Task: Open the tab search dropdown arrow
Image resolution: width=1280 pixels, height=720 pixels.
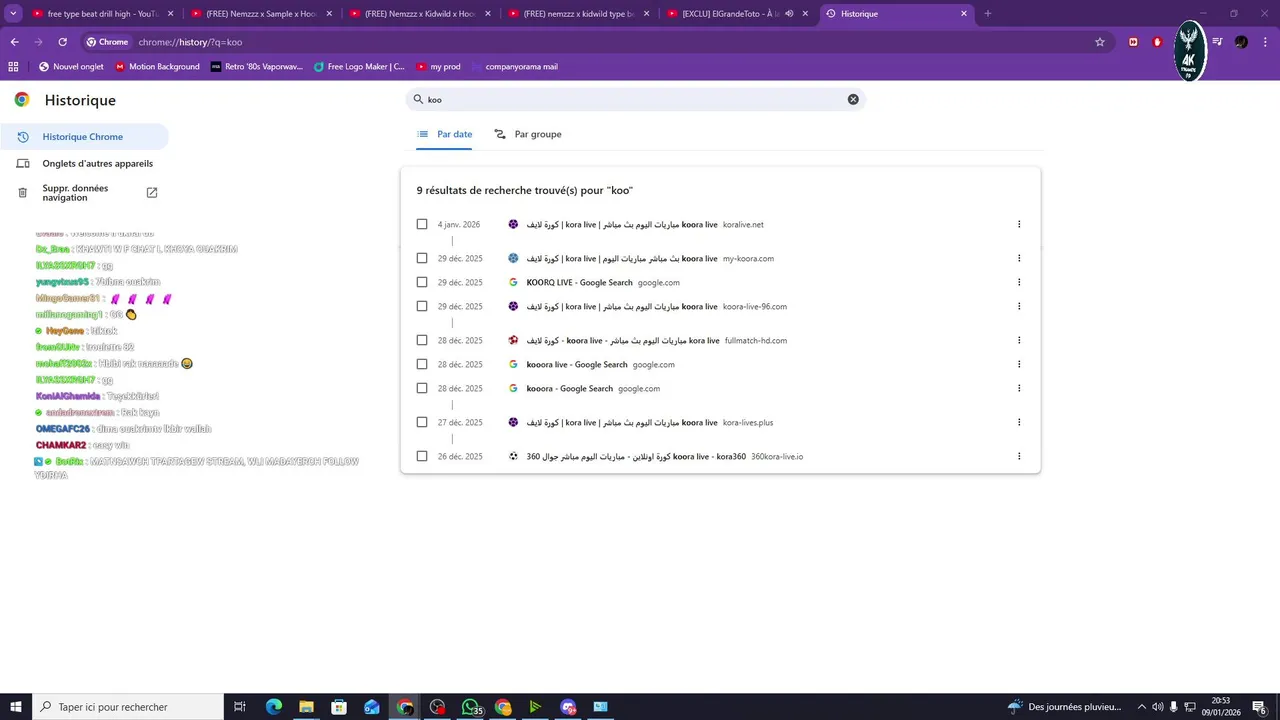Action: pos(13,14)
